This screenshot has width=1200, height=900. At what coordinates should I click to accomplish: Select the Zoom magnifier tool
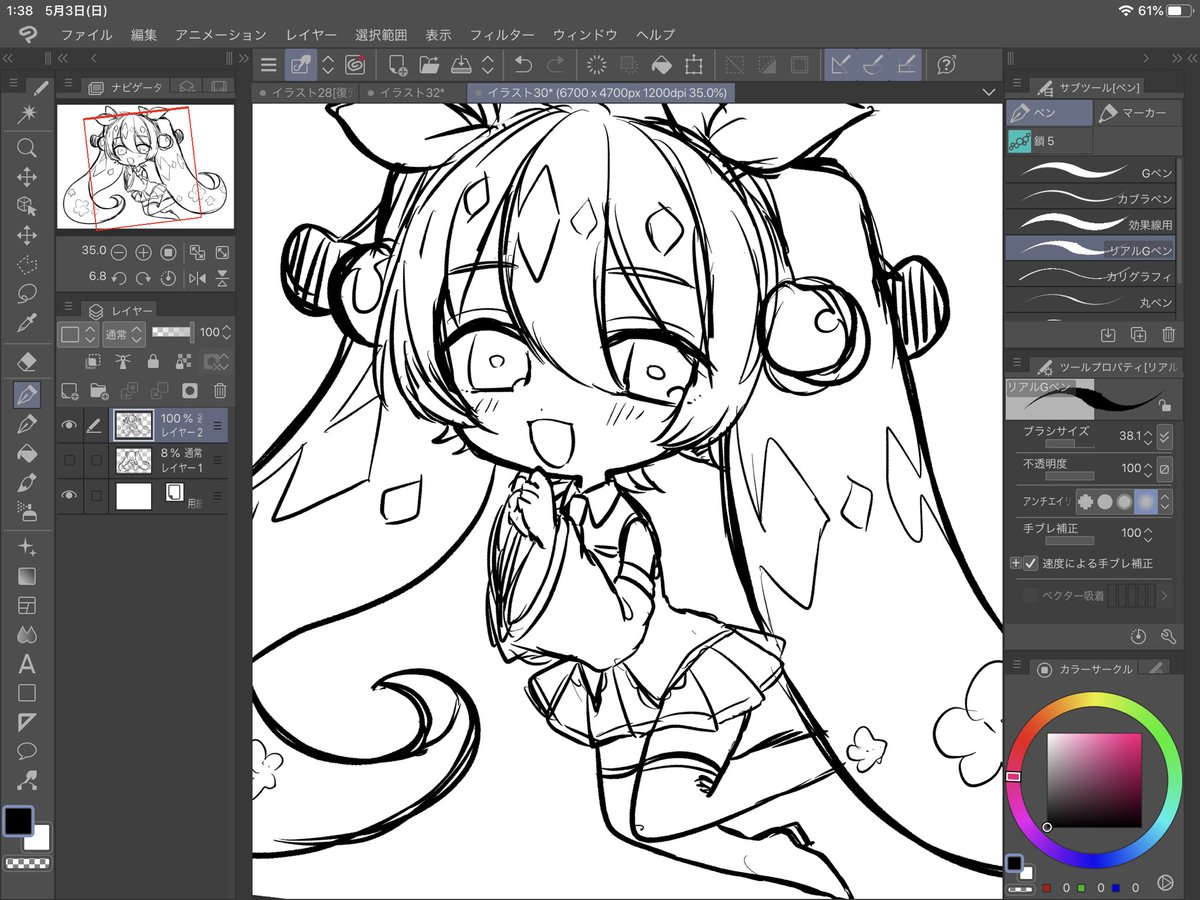tap(27, 148)
